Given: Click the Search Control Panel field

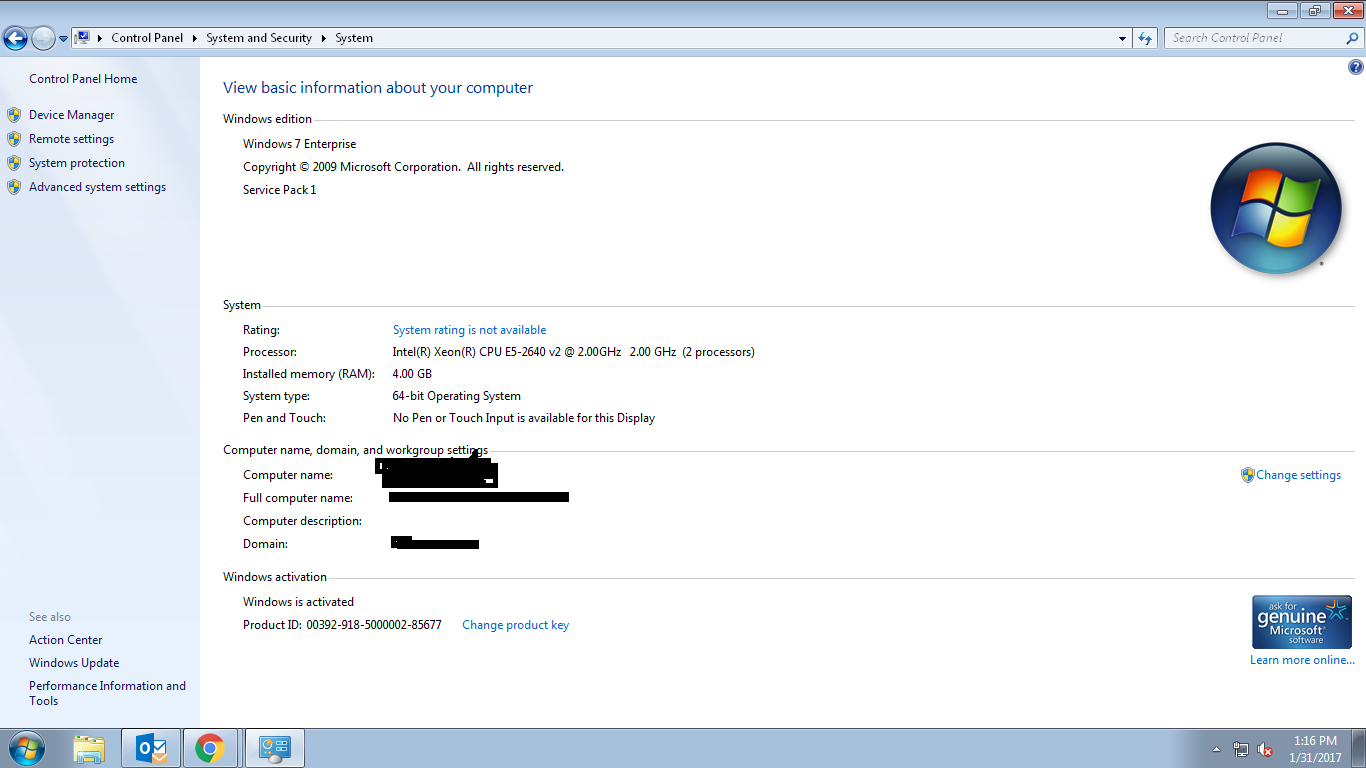Looking at the screenshot, I should click(1255, 38).
